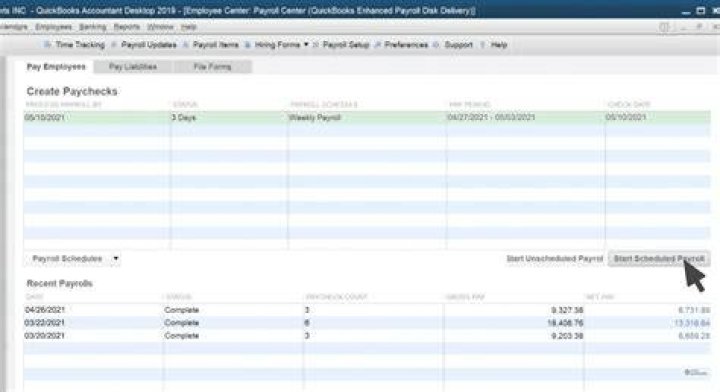
Task: Click the Support toolbar item
Action: pyautogui.click(x=458, y=45)
